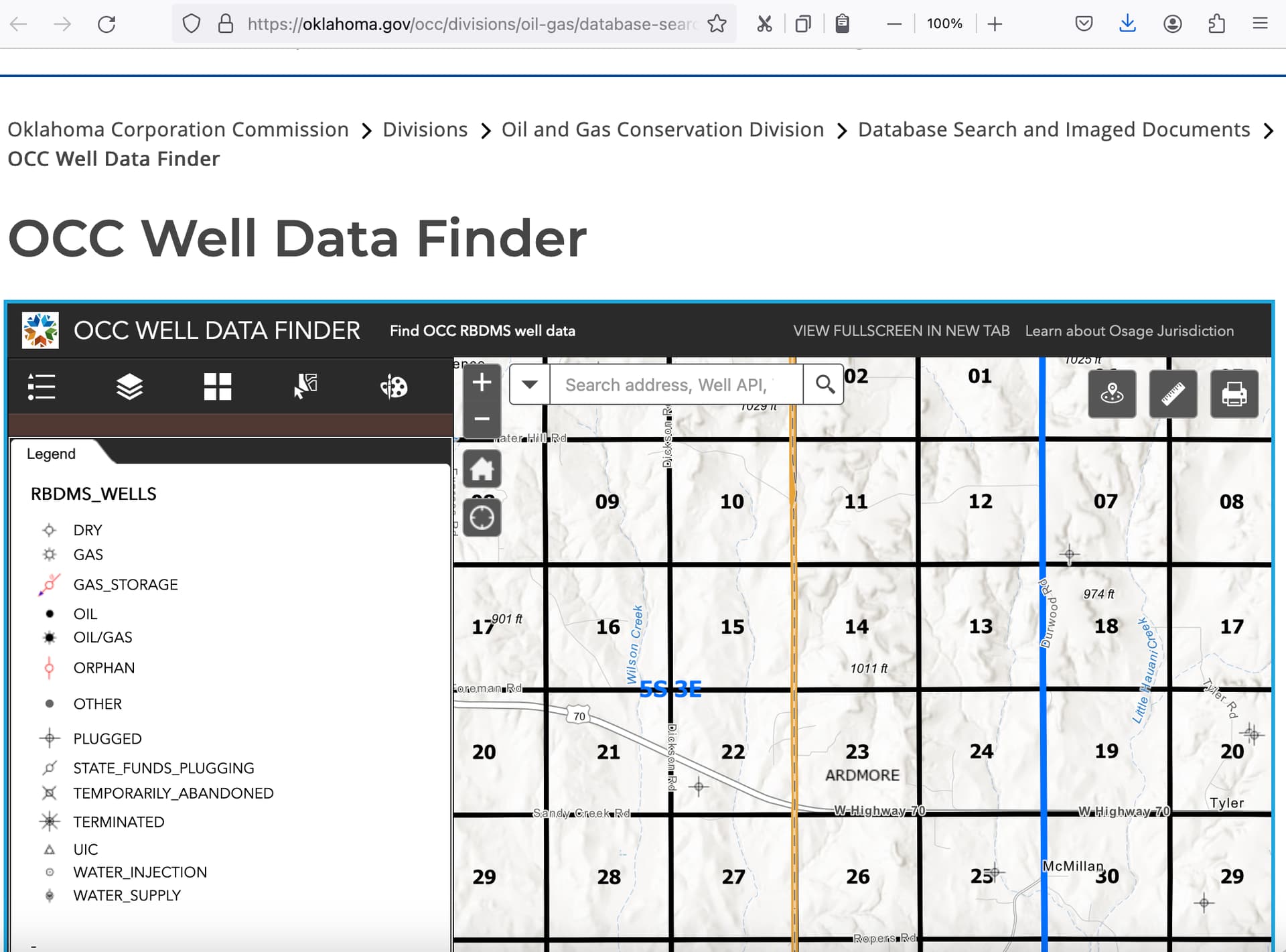Open the map pin location tool
1286x952 pixels.
(x=1112, y=394)
